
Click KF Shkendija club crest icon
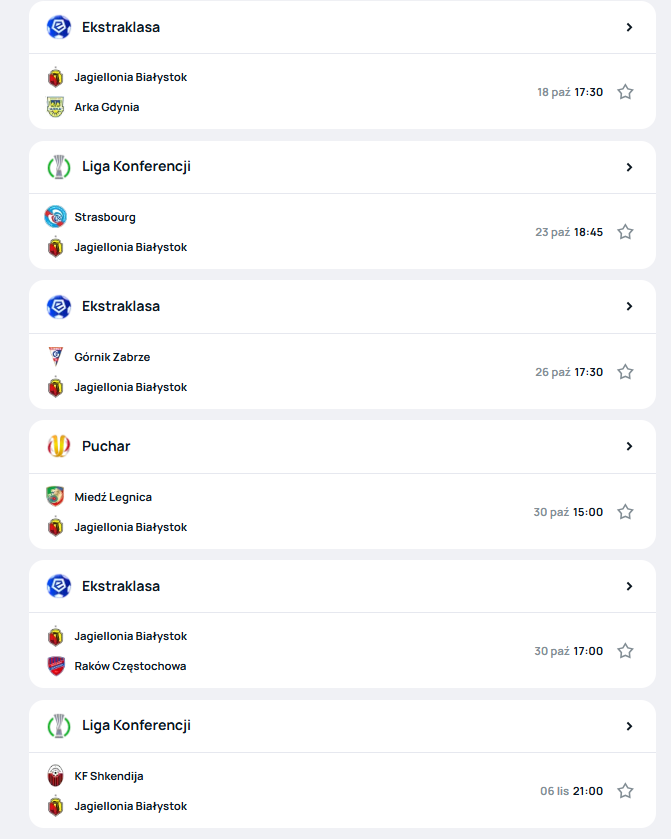coord(56,776)
